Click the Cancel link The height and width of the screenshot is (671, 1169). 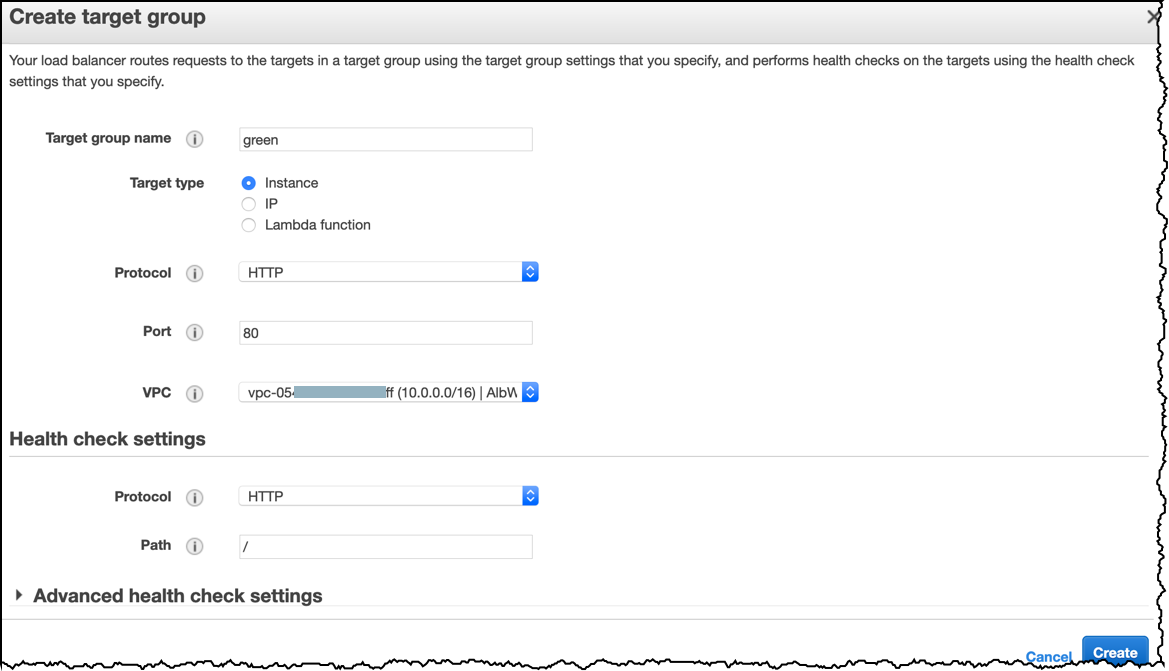coord(1048,656)
